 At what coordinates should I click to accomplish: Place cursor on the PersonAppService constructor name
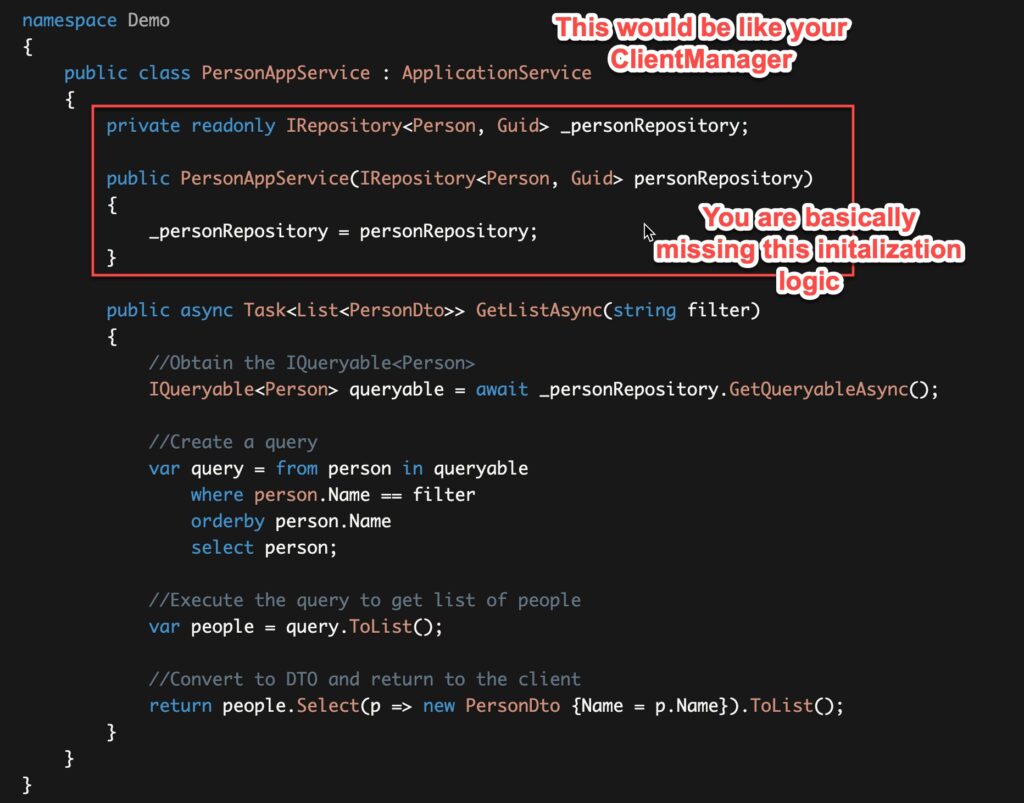(264, 178)
